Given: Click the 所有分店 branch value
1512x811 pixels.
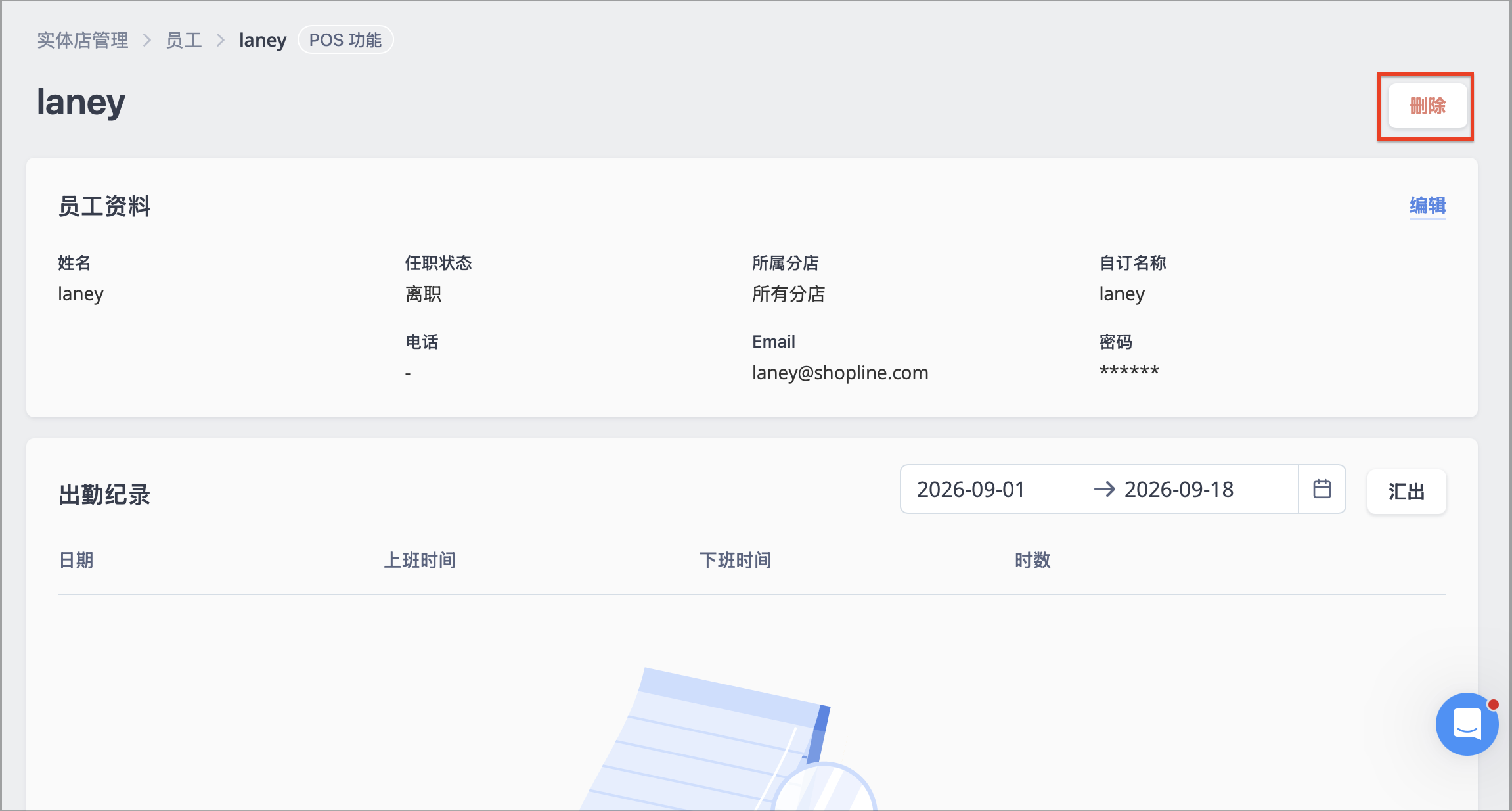Looking at the screenshot, I should (788, 294).
